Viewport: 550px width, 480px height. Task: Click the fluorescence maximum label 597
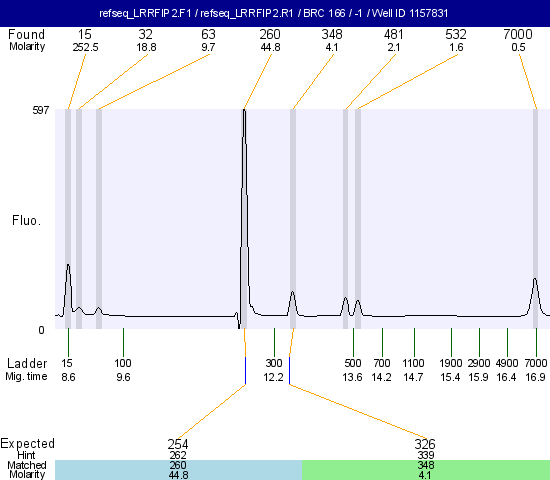click(41, 110)
